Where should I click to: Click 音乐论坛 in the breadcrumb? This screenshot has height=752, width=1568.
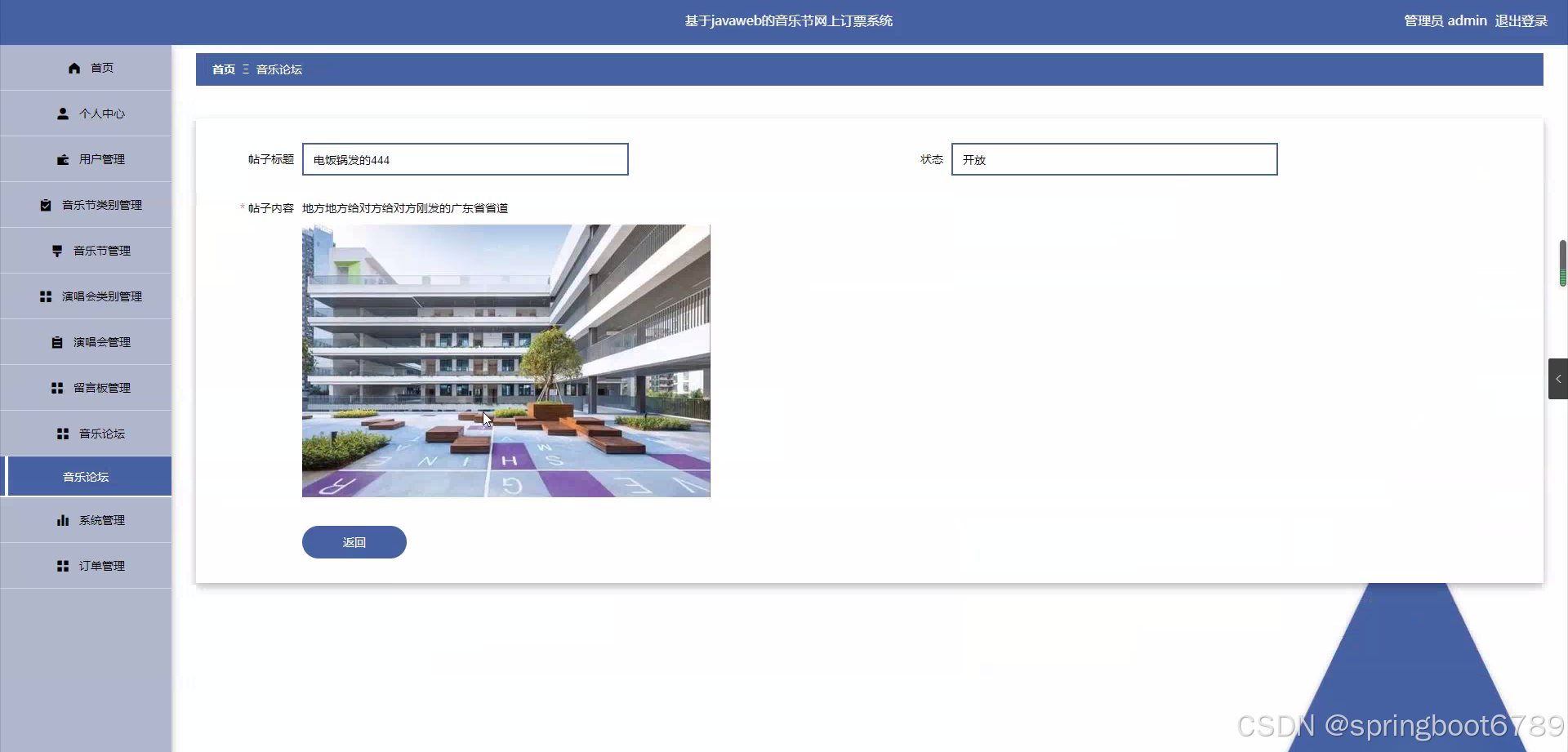[x=279, y=69]
